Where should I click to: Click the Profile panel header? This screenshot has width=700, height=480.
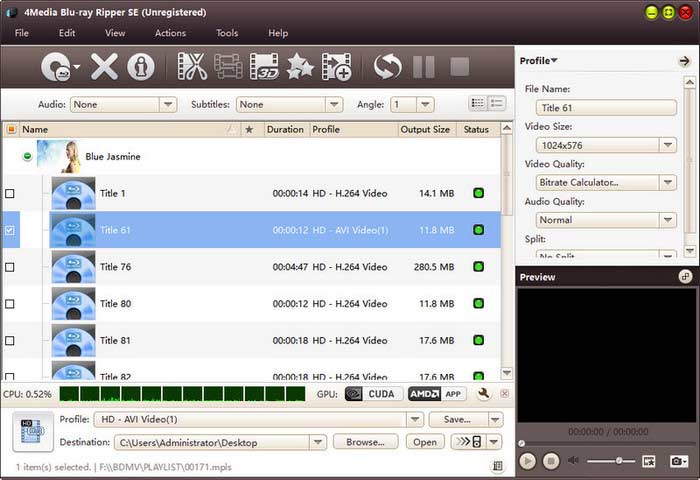(538, 61)
